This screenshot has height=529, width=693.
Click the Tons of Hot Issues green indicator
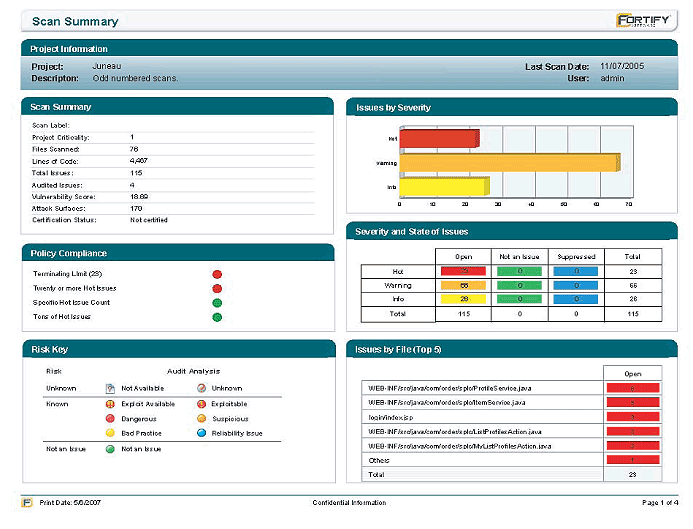point(217,317)
